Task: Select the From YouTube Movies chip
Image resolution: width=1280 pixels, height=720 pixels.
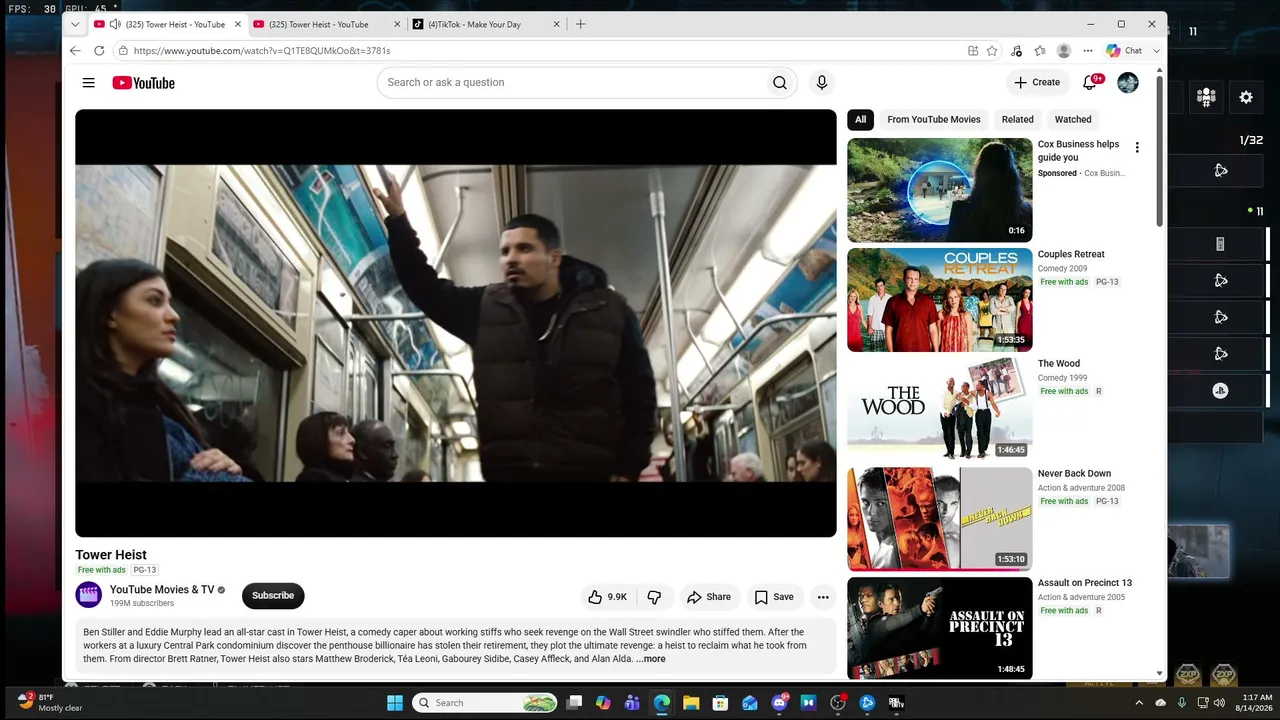Action: 934,119
